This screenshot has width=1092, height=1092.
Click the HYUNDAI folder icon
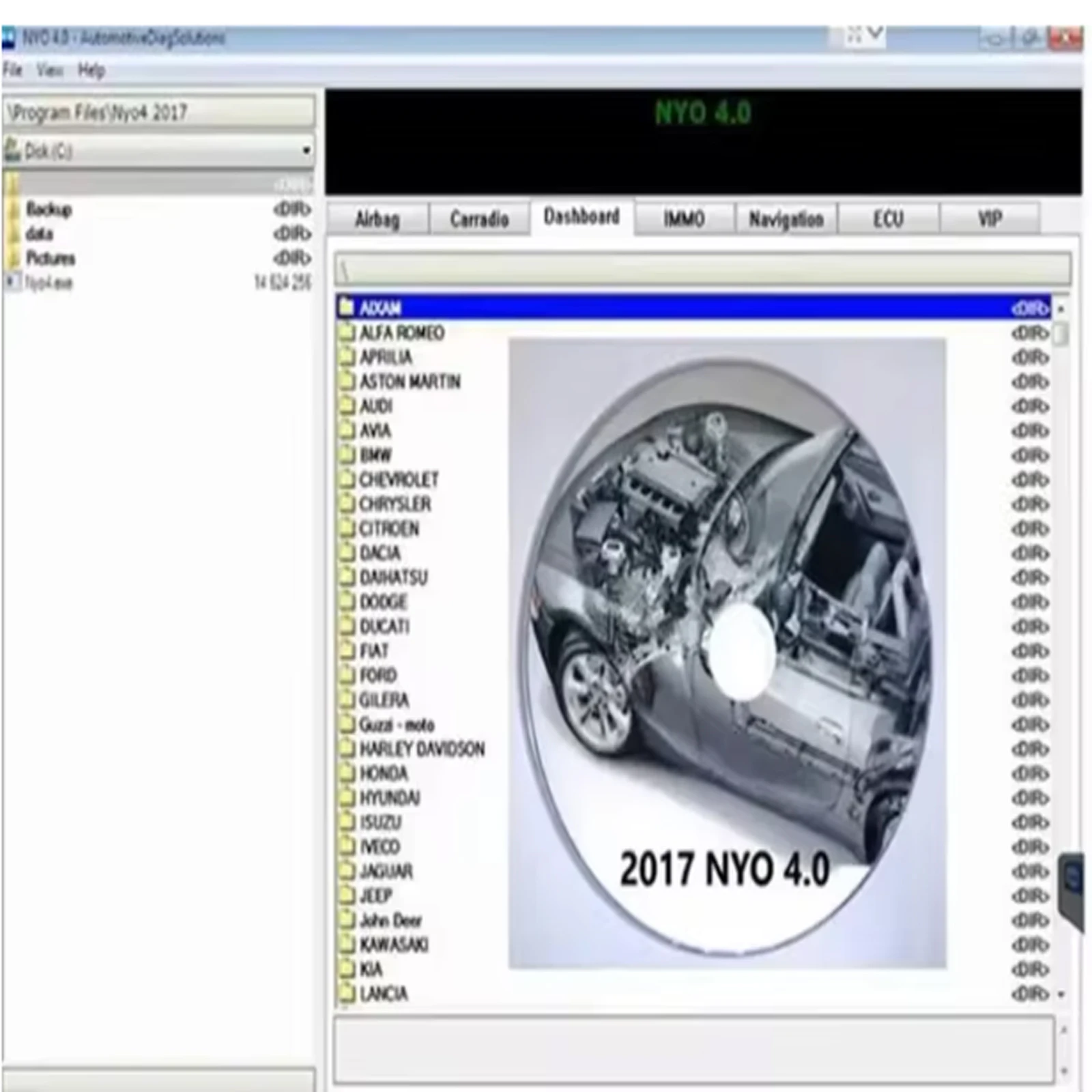[347, 798]
